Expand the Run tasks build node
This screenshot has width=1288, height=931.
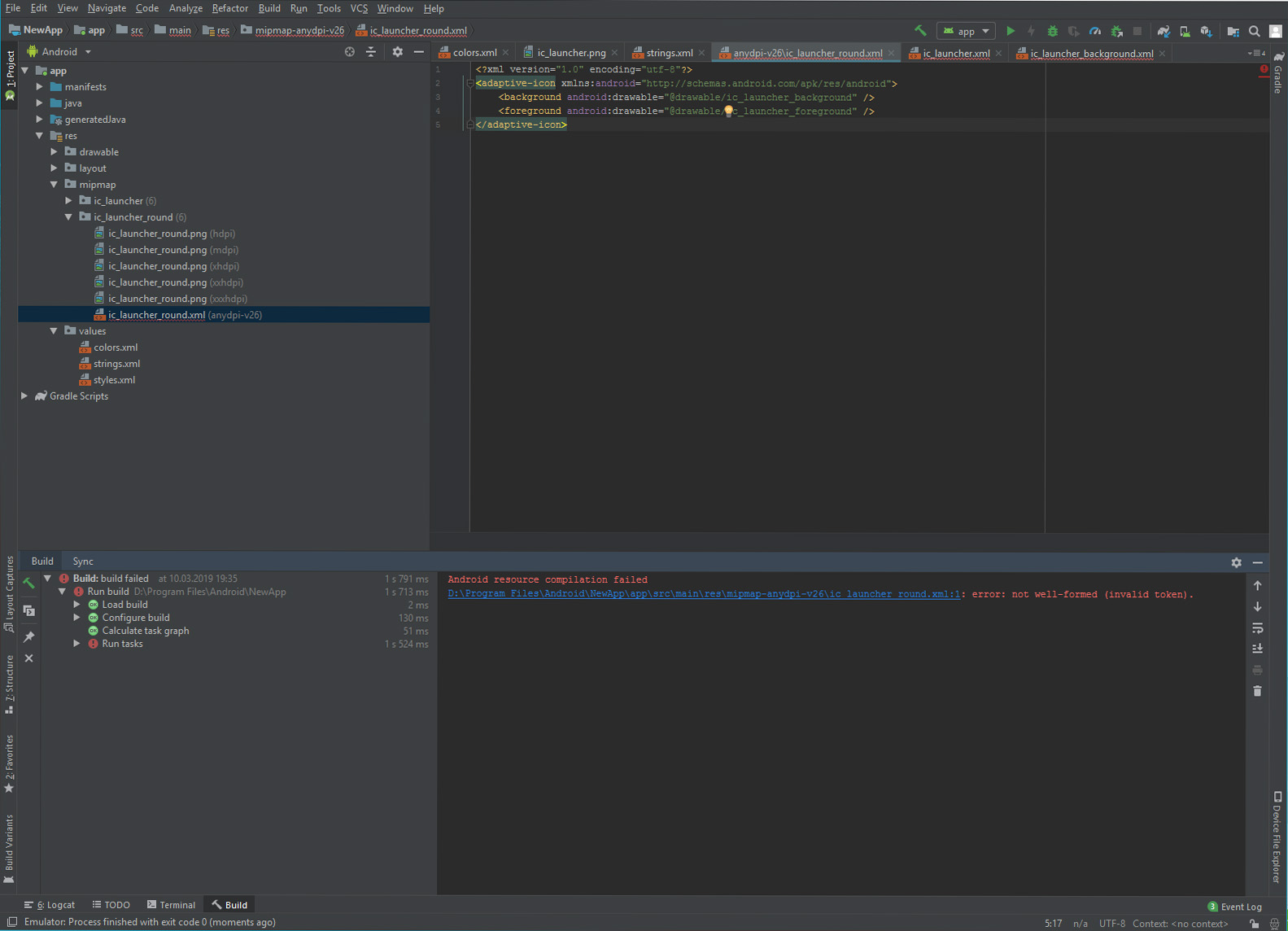point(77,644)
